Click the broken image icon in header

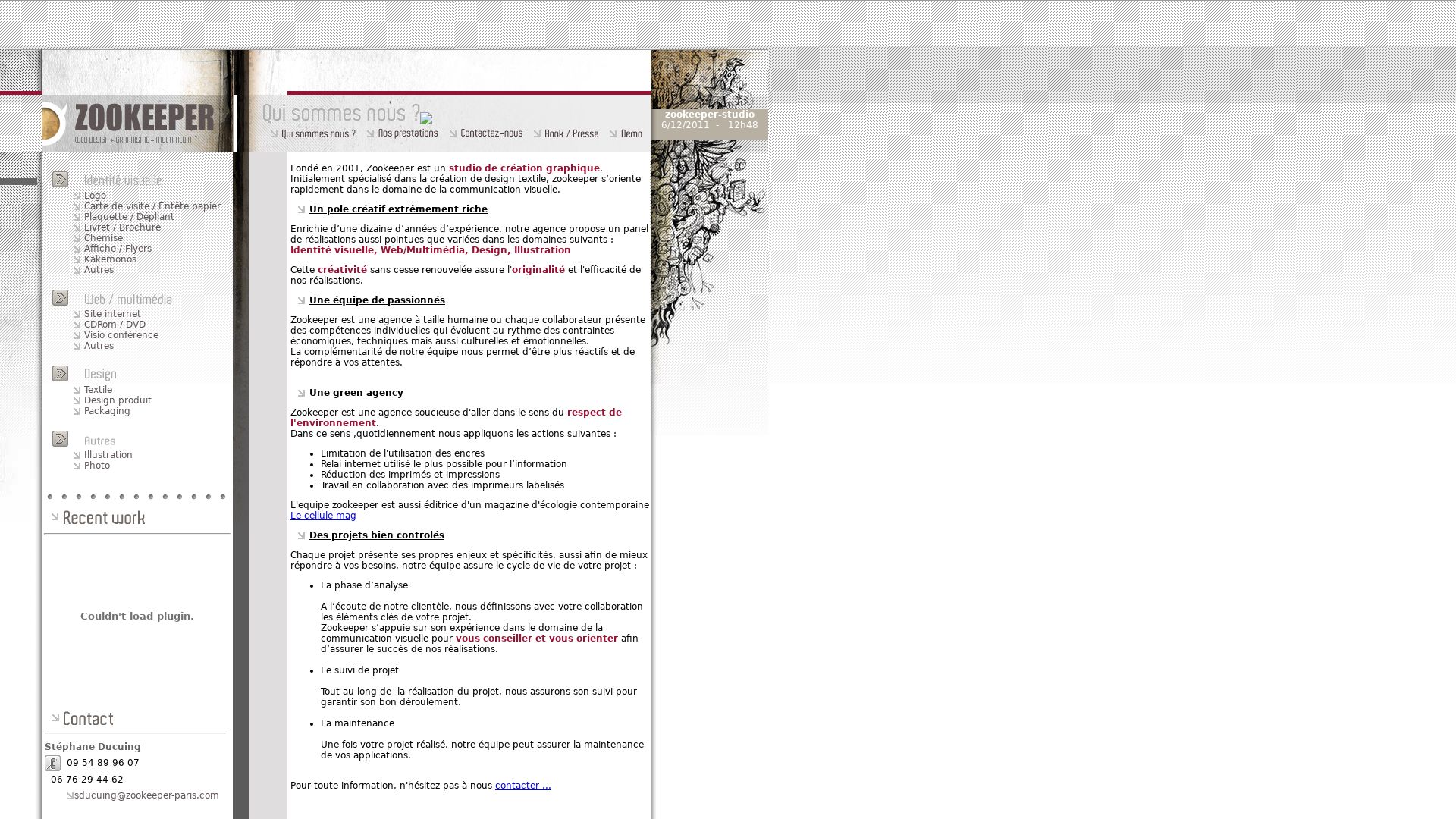tap(426, 118)
